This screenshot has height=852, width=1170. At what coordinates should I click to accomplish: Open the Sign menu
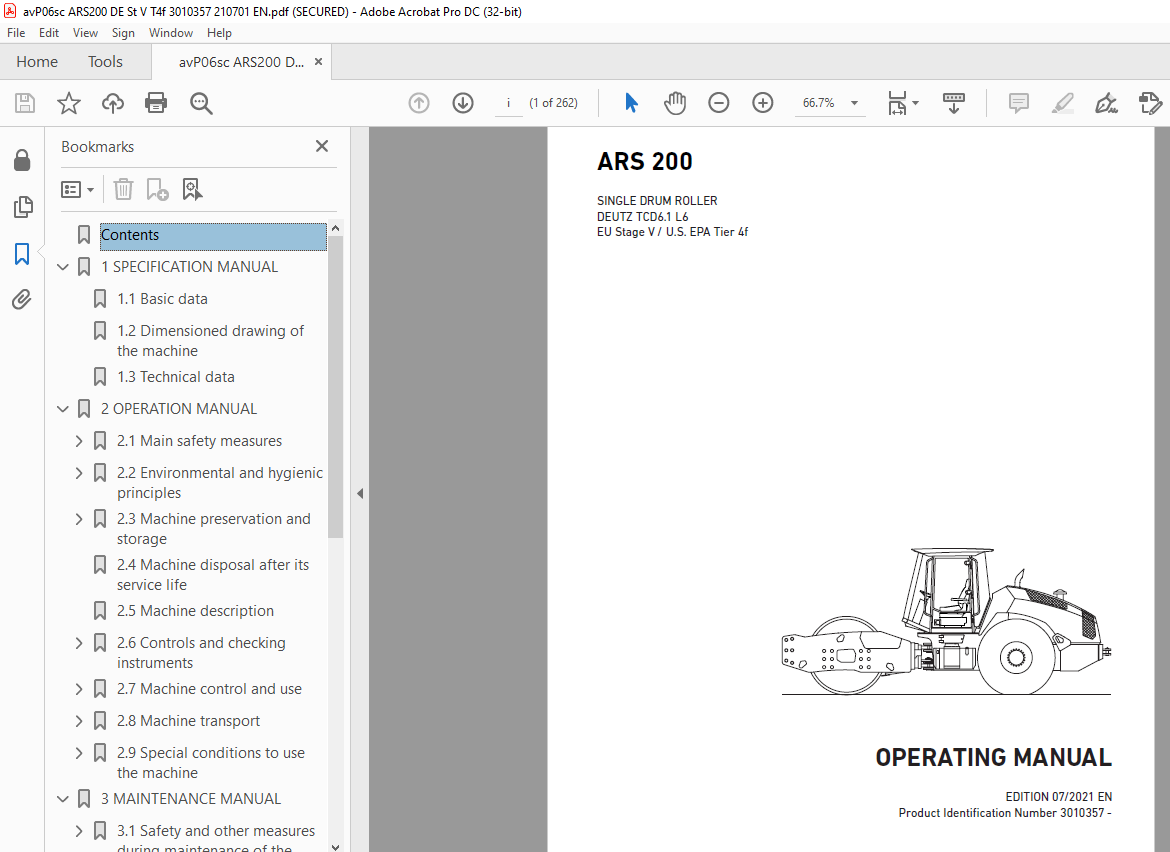point(123,33)
